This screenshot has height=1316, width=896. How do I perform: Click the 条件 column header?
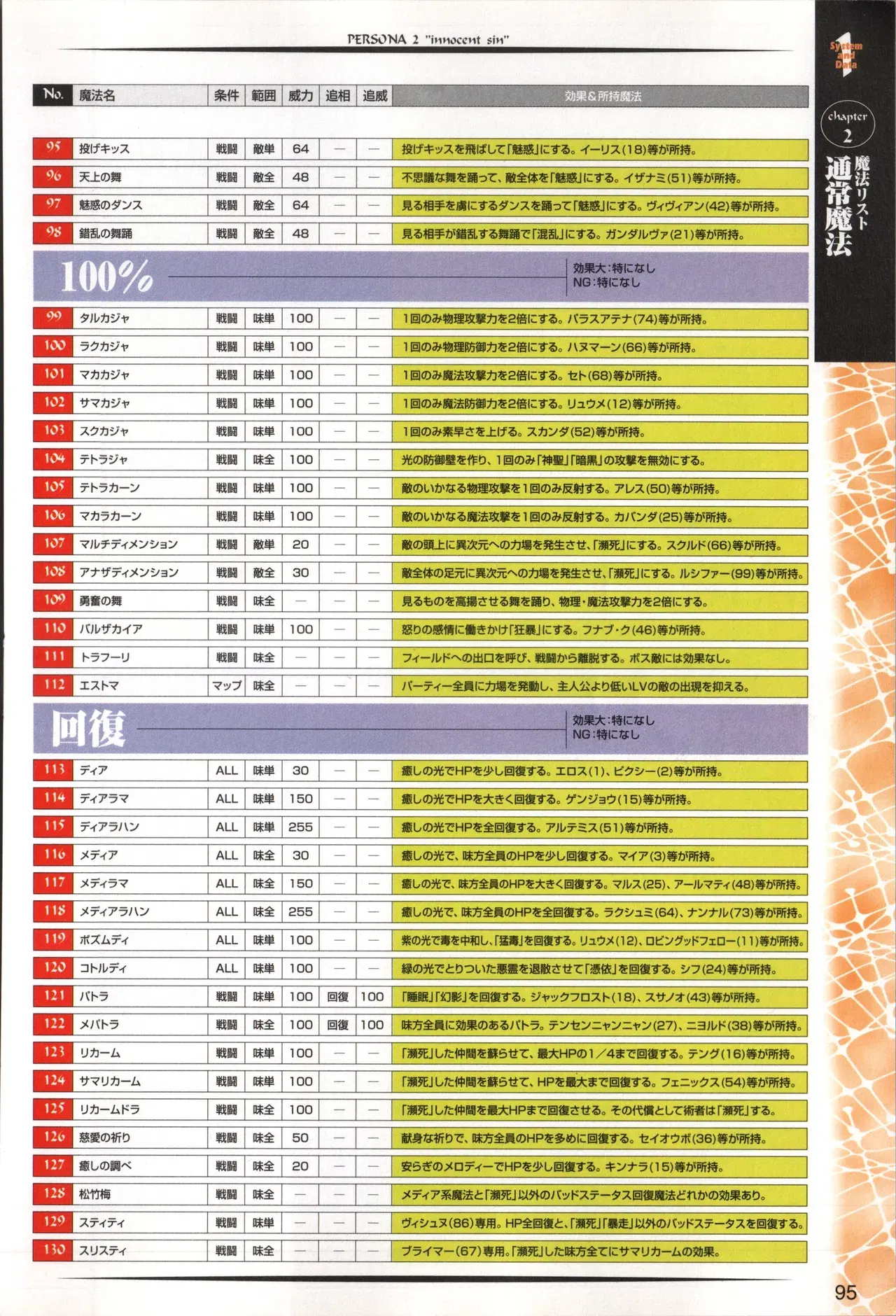[x=226, y=95]
